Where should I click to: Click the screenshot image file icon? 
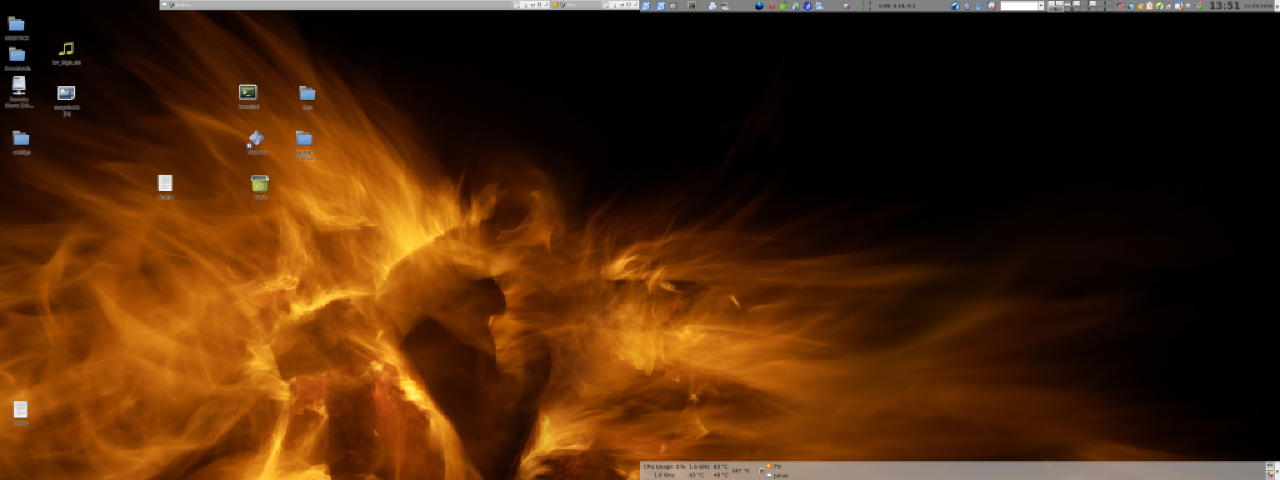point(66,94)
